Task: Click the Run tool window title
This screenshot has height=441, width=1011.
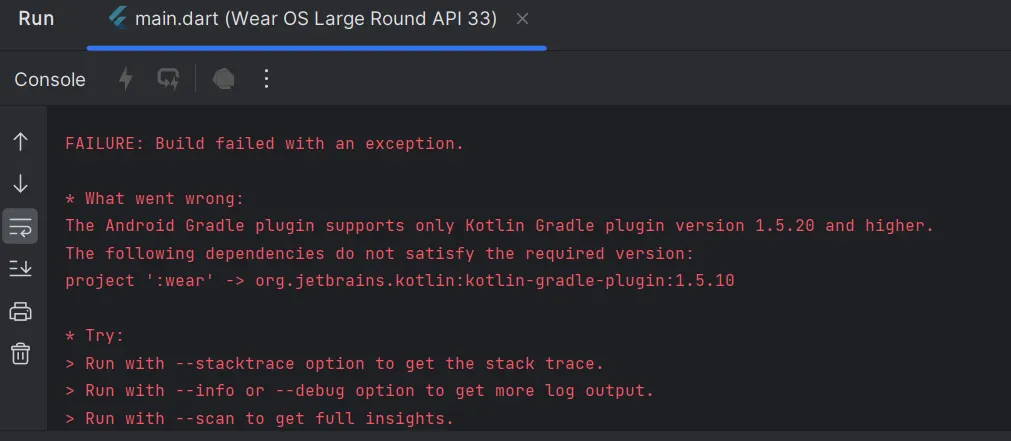Action: (36, 19)
